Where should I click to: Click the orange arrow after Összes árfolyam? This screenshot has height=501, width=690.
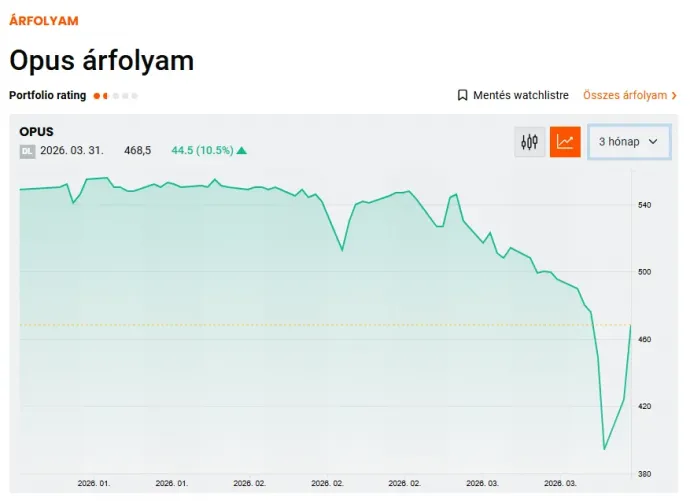pyautogui.click(x=675, y=96)
